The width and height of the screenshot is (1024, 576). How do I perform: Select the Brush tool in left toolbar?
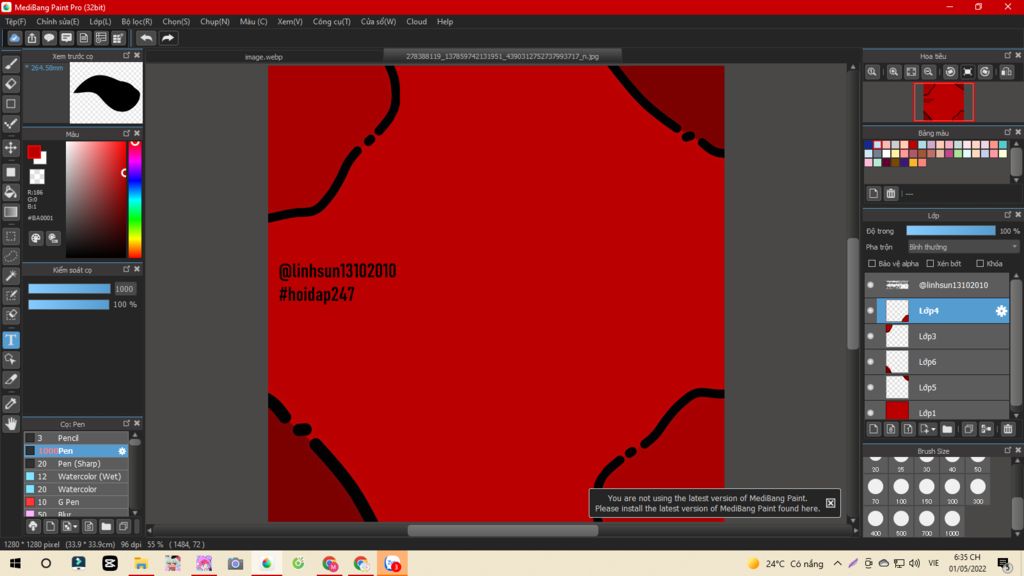11,64
